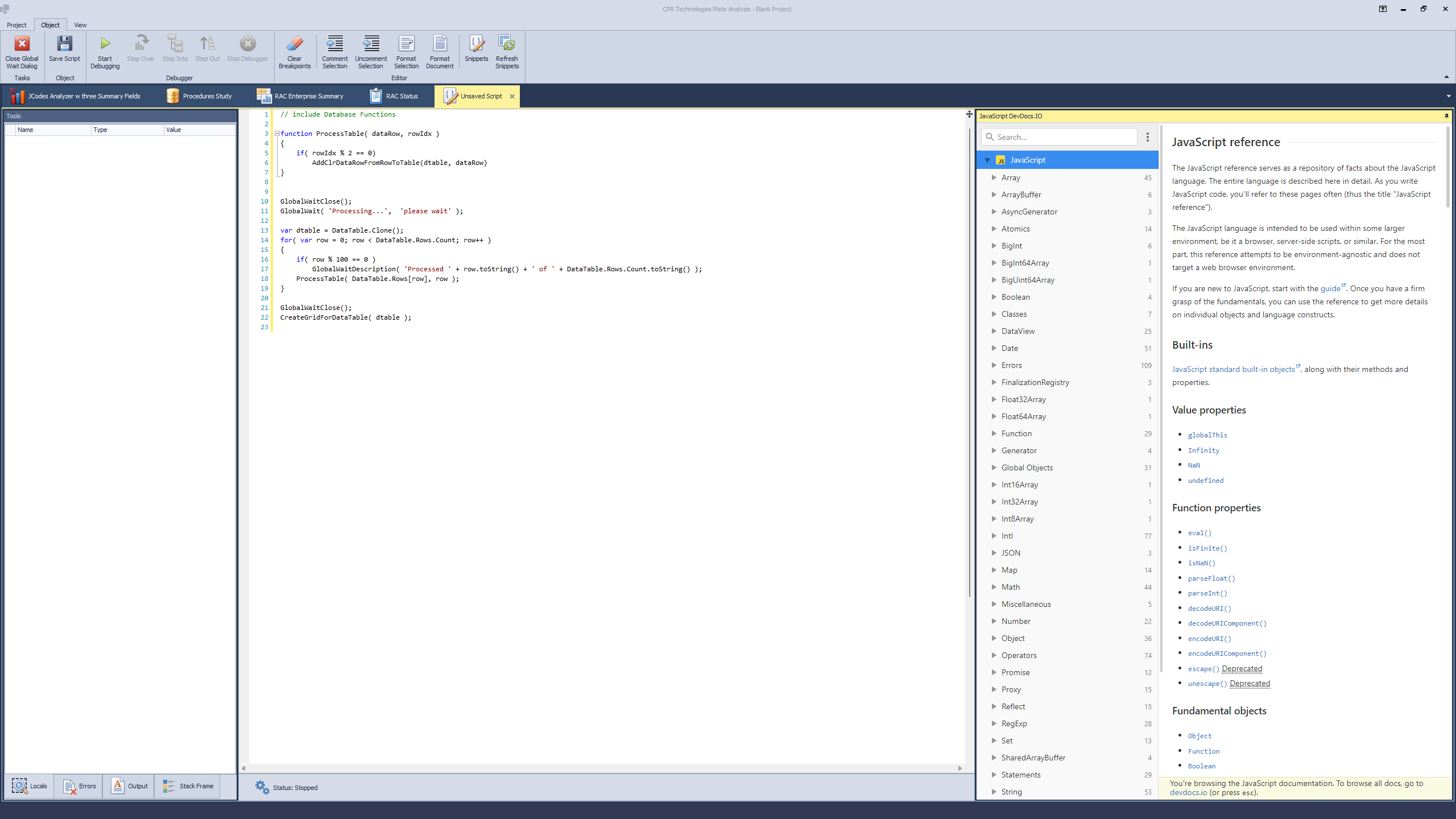
Task: Open the globalThis reference link
Action: pos(1207,435)
